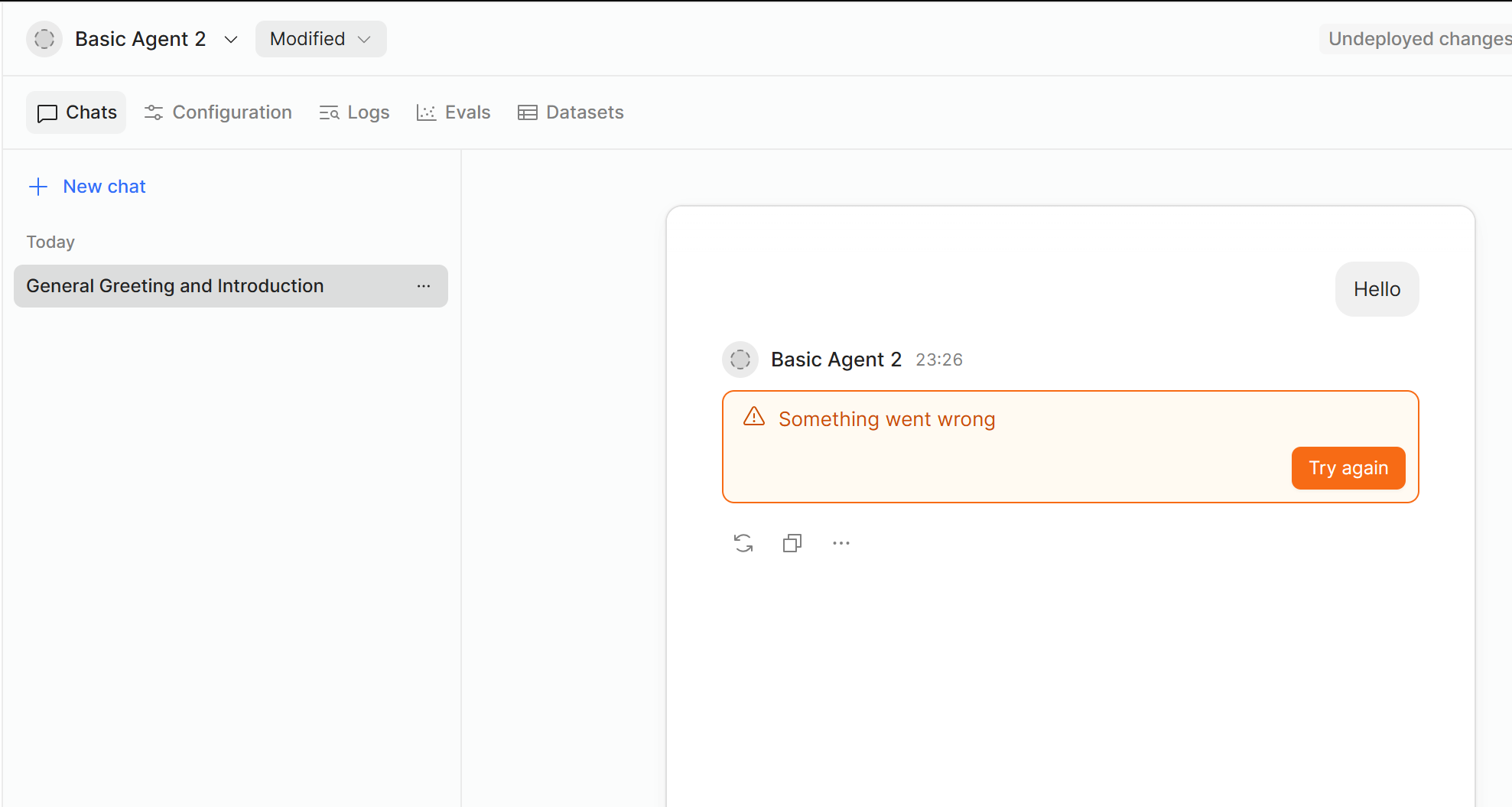Open the Modified version dropdown
This screenshot has height=807, width=1512.
pos(320,39)
